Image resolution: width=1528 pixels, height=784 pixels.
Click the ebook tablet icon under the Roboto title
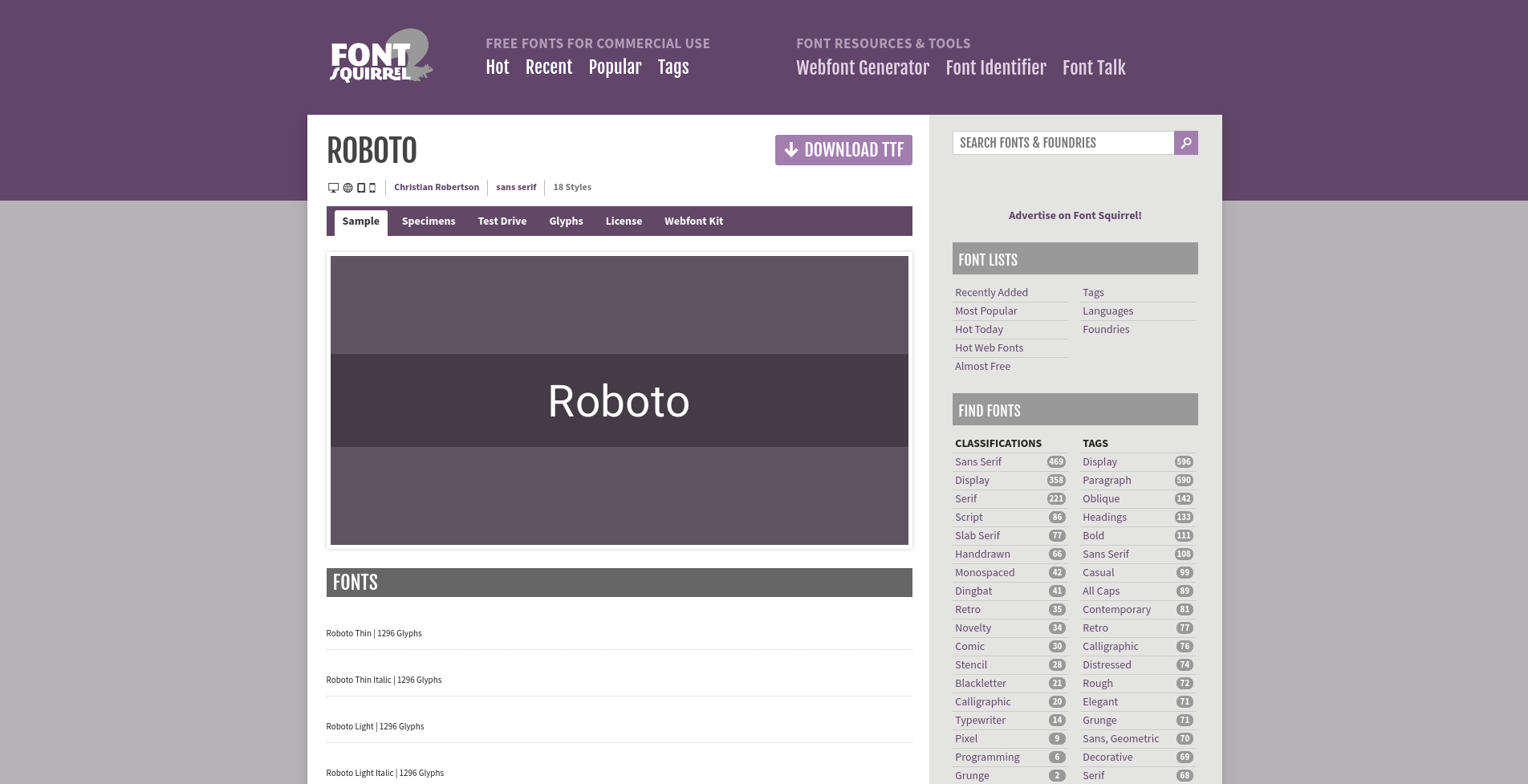pyautogui.click(x=361, y=188)
